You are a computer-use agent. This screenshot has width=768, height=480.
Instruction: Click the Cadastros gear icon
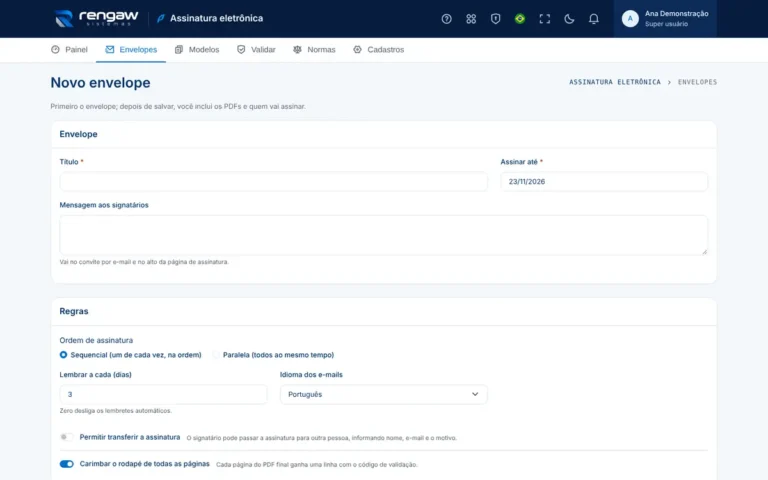click(x=358, y=49)
